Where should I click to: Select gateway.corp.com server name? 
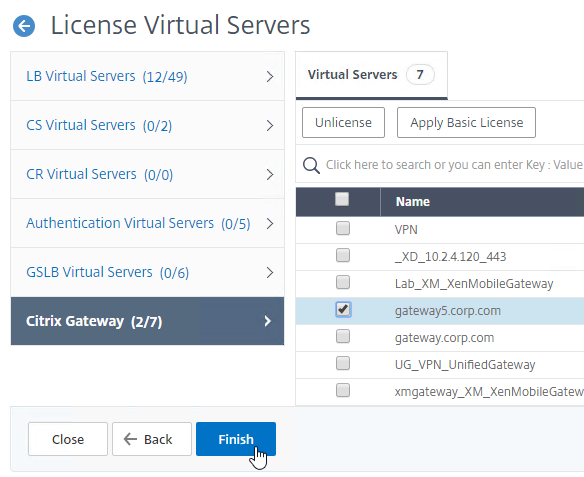[x=444, y=338]
